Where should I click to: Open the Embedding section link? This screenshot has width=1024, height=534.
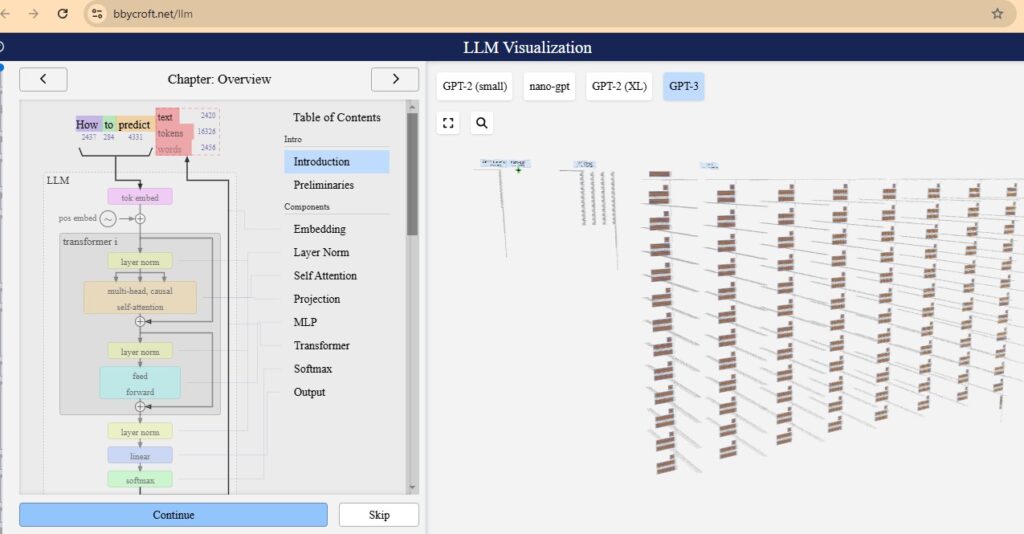(319, 229)
